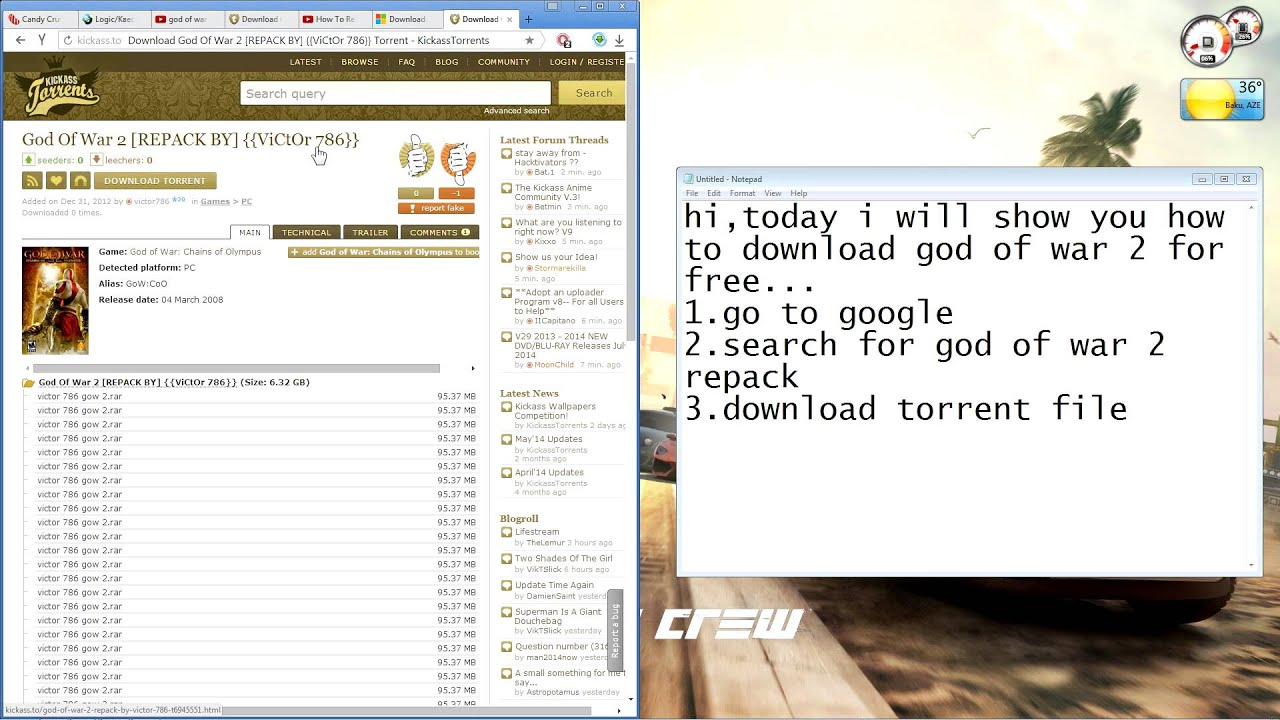The width and height of the screenshot is (1280, 720).
Task: Click the DOWNLOAD TORRENT button
Action: pos(155,181)
